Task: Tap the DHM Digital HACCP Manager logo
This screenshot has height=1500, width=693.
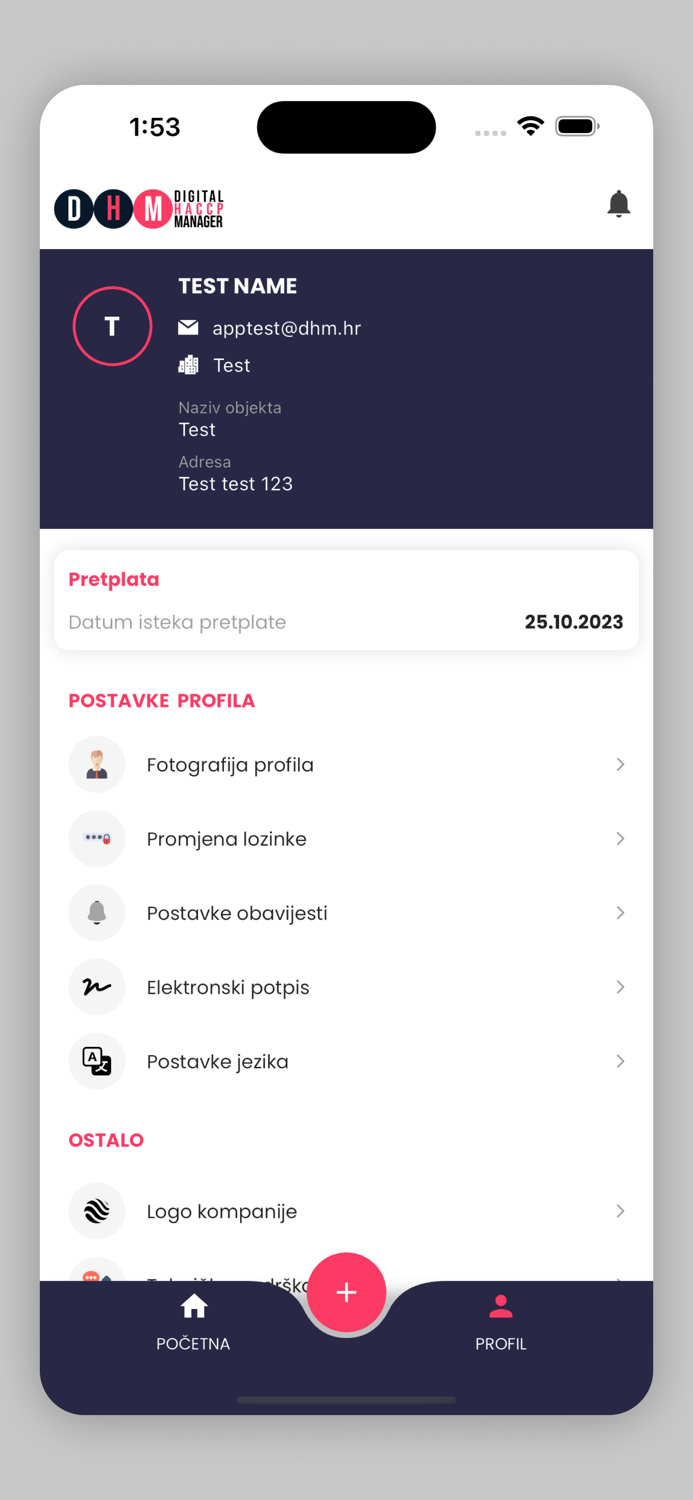Action: tap(139, 209)
